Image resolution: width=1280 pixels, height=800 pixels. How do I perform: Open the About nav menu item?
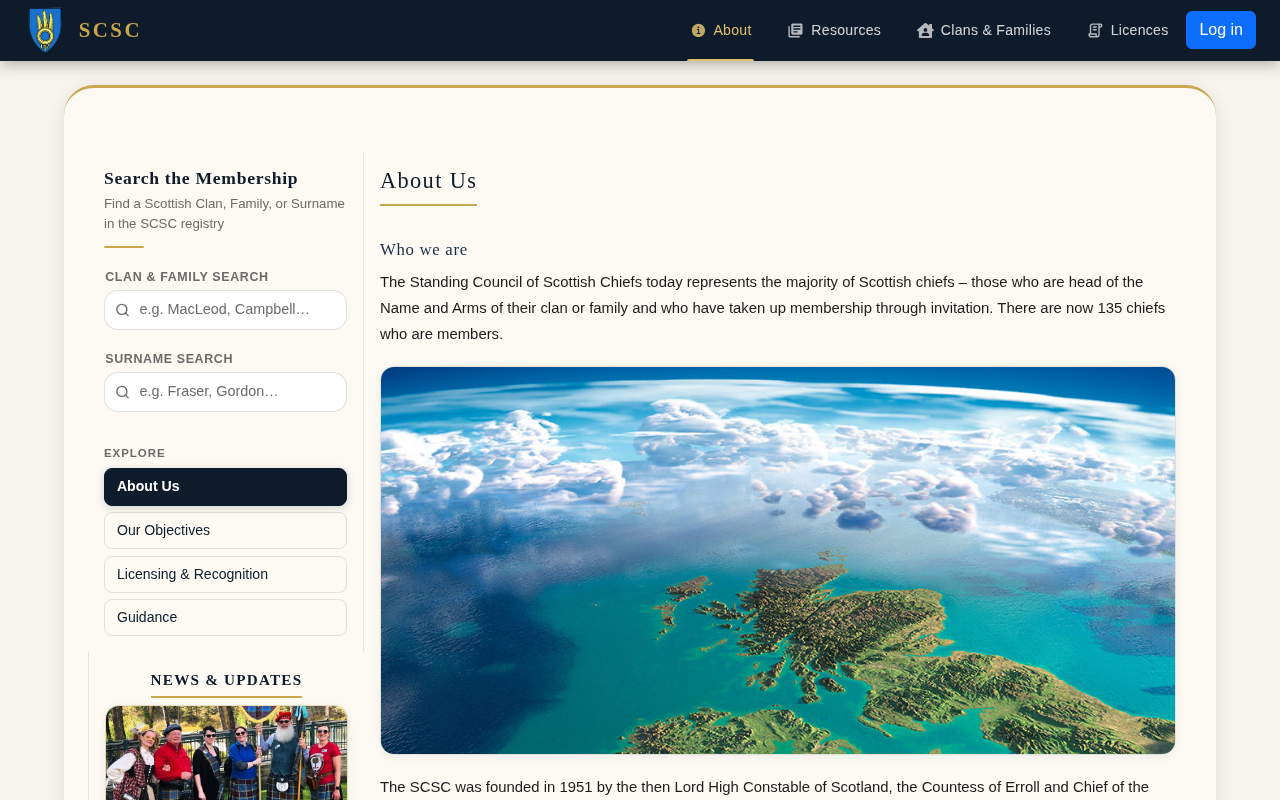[721, 30]
